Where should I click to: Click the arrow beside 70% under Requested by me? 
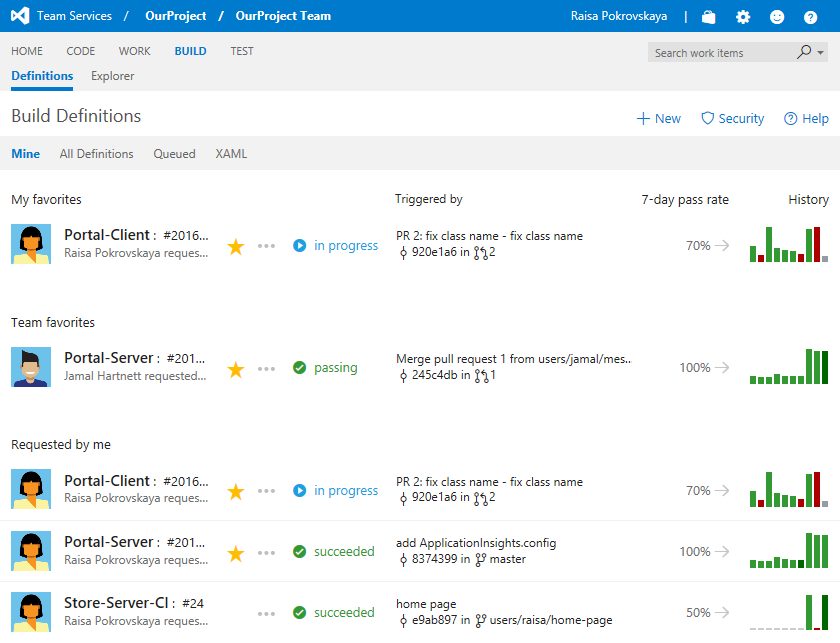coord(722,490)
